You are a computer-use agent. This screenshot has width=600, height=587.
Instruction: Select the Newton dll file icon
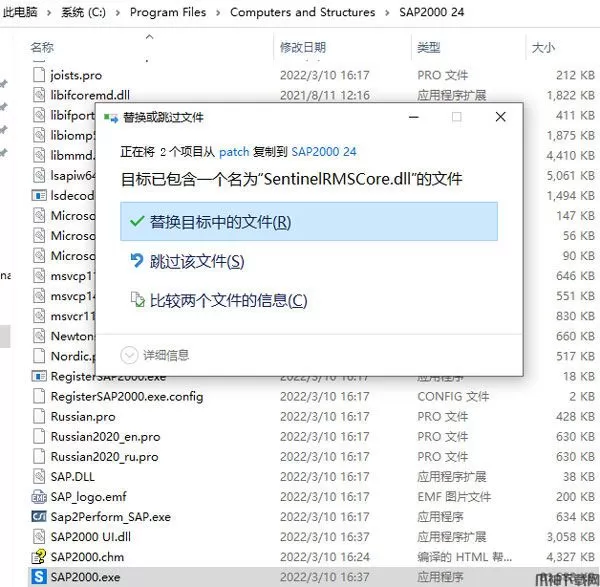coord(39,336)
